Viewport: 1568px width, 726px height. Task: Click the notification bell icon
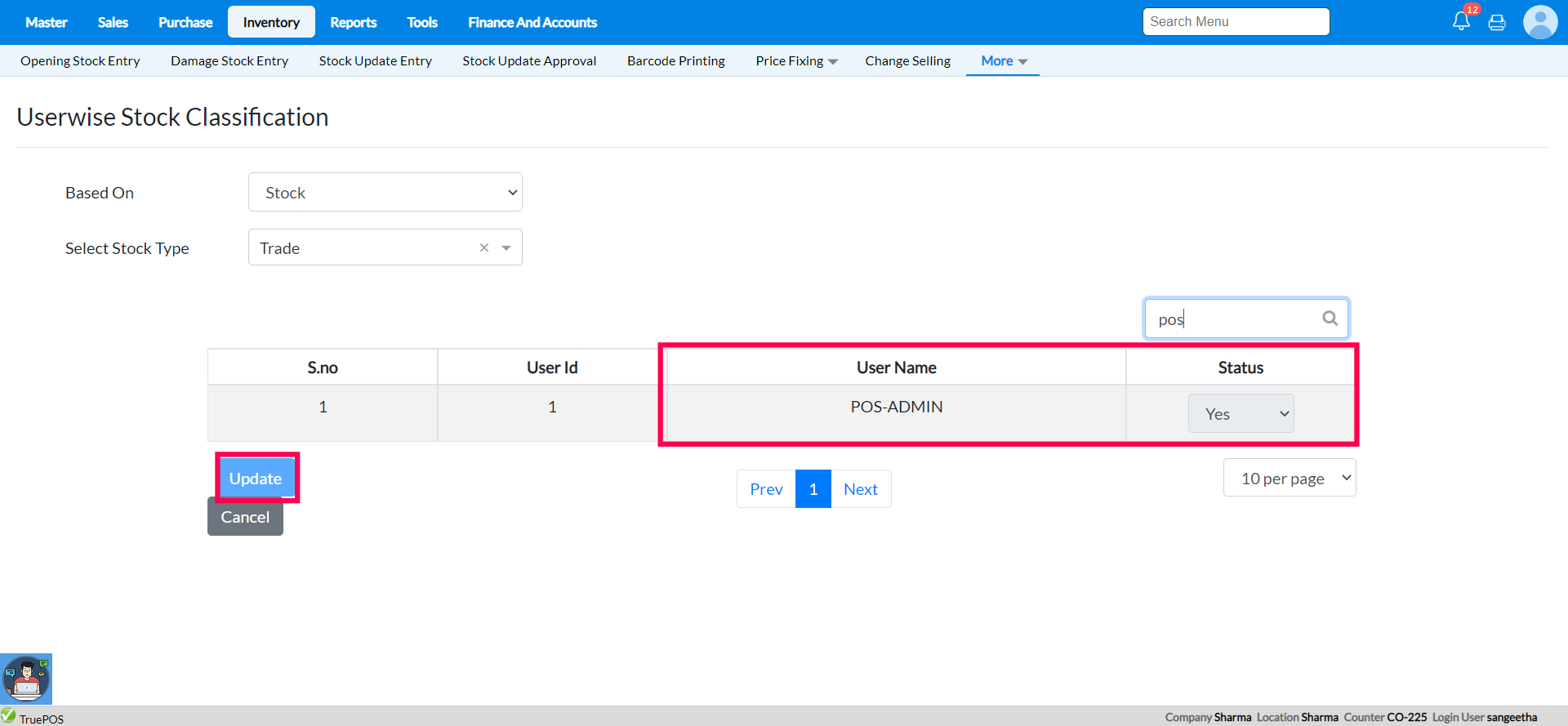pyautogui.click(x=1461, y=22)
